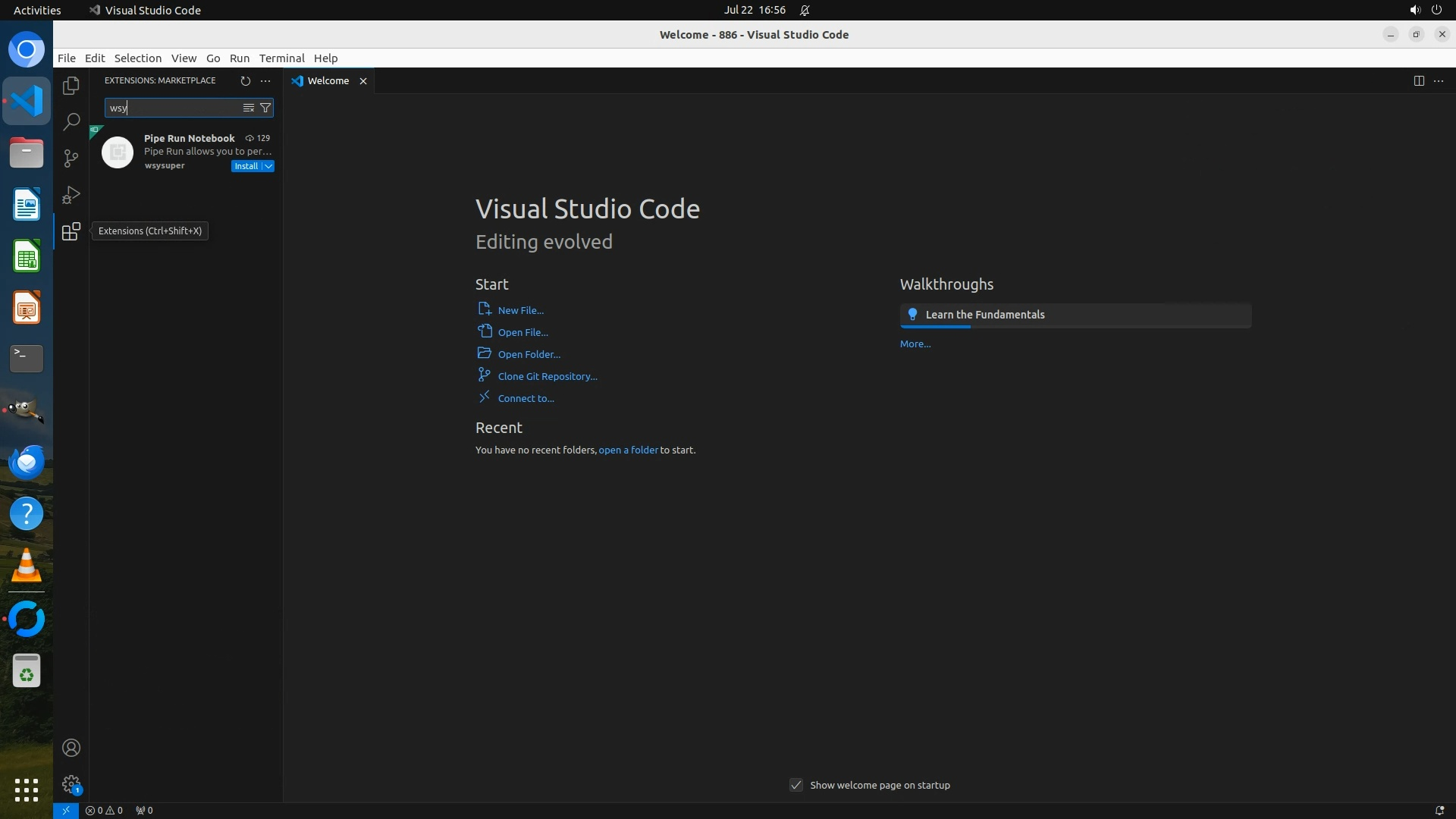
Task: Click the extensions search input field
Action: point(174,108)
